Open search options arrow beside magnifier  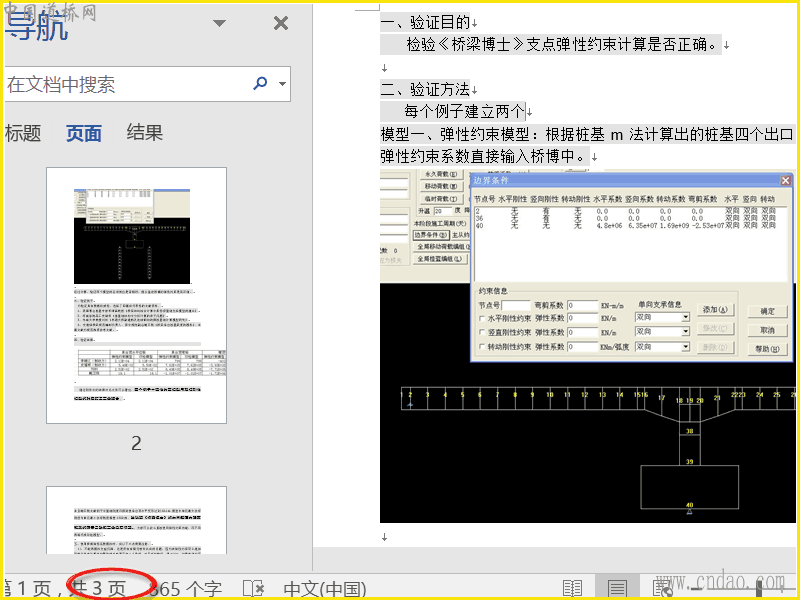click(x=282, y=84)
